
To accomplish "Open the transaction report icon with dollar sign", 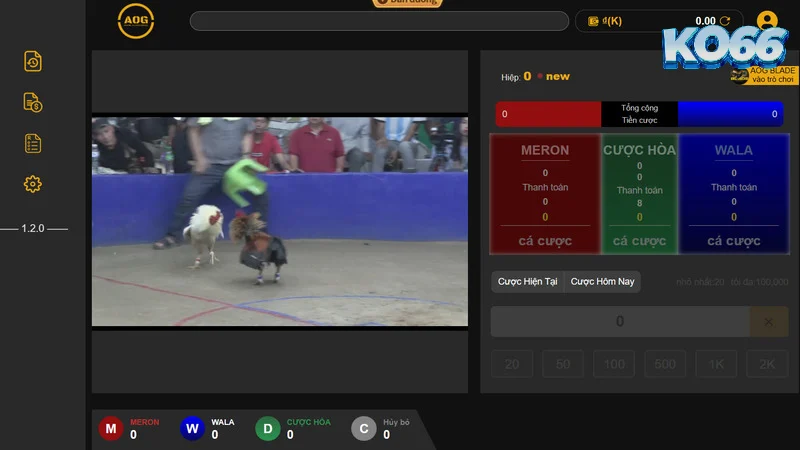I will click(x=33, y=102).
